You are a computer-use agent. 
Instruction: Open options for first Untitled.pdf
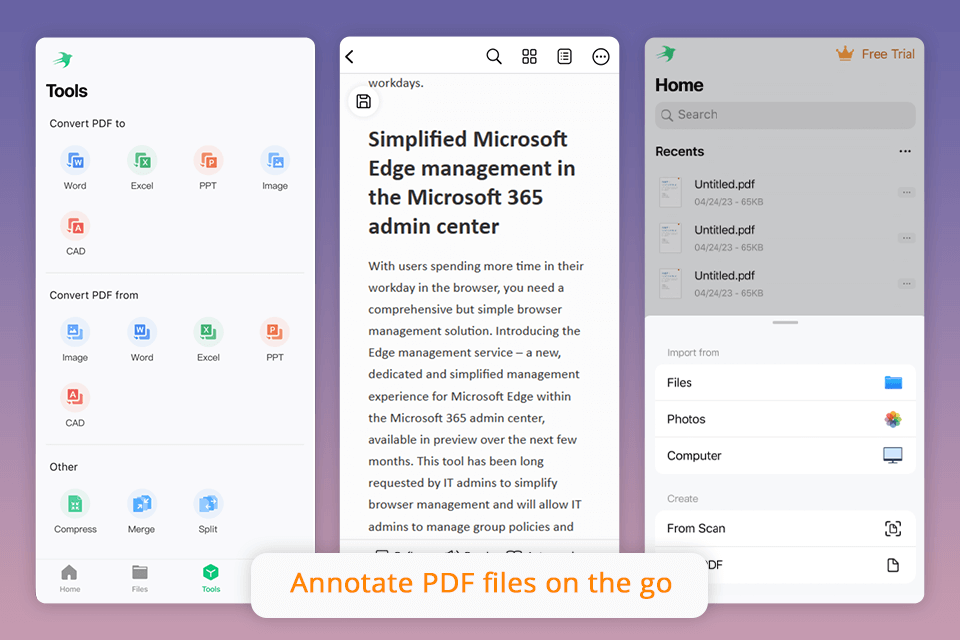pyautogui.click(x=906, y=192)
